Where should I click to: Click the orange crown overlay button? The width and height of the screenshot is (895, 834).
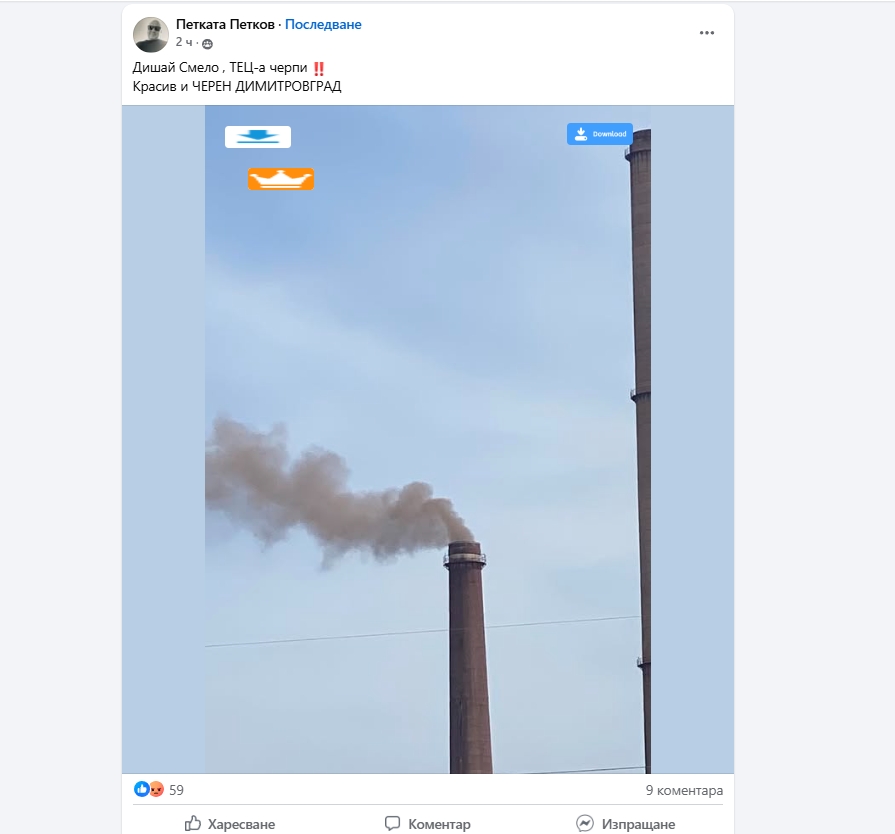coord(281,179)
